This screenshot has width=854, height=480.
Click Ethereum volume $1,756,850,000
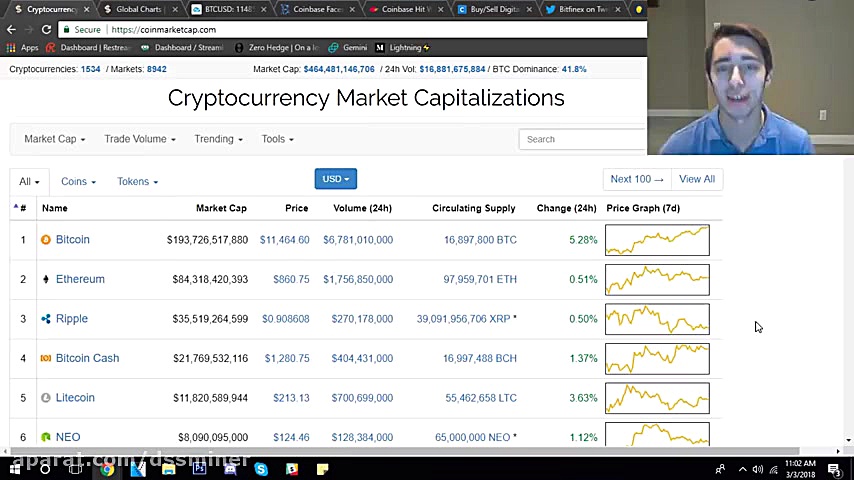tap(358, 279)
